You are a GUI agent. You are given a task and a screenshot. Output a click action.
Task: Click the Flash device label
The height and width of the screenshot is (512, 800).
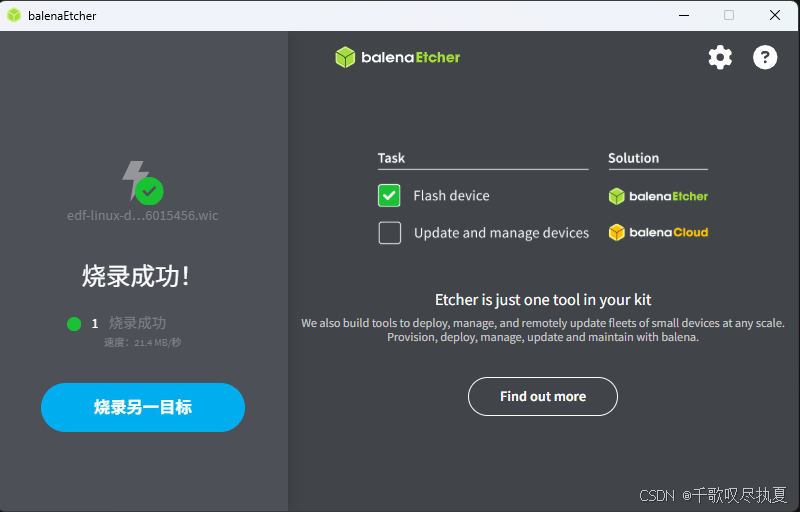[452, 196]
